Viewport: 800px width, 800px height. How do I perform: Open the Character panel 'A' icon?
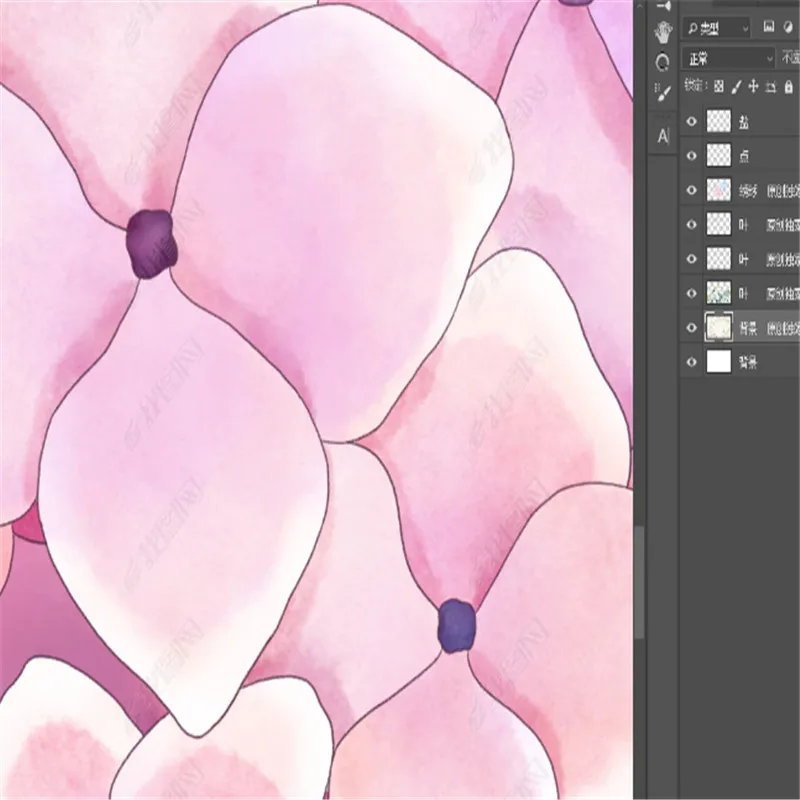pyautogui.click(x=663, y=136)
